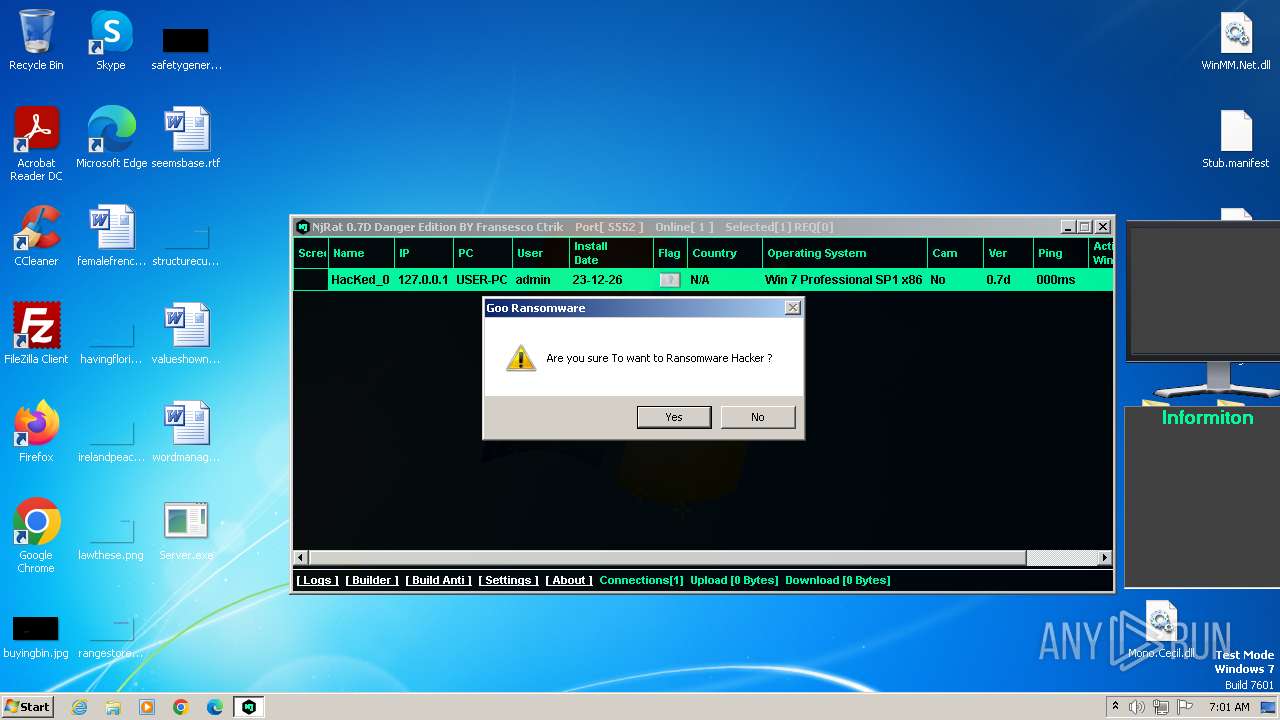1280x720 pixels.
Task: Open Microsoft Edge desktop shortcut
Action: (111, 138)
